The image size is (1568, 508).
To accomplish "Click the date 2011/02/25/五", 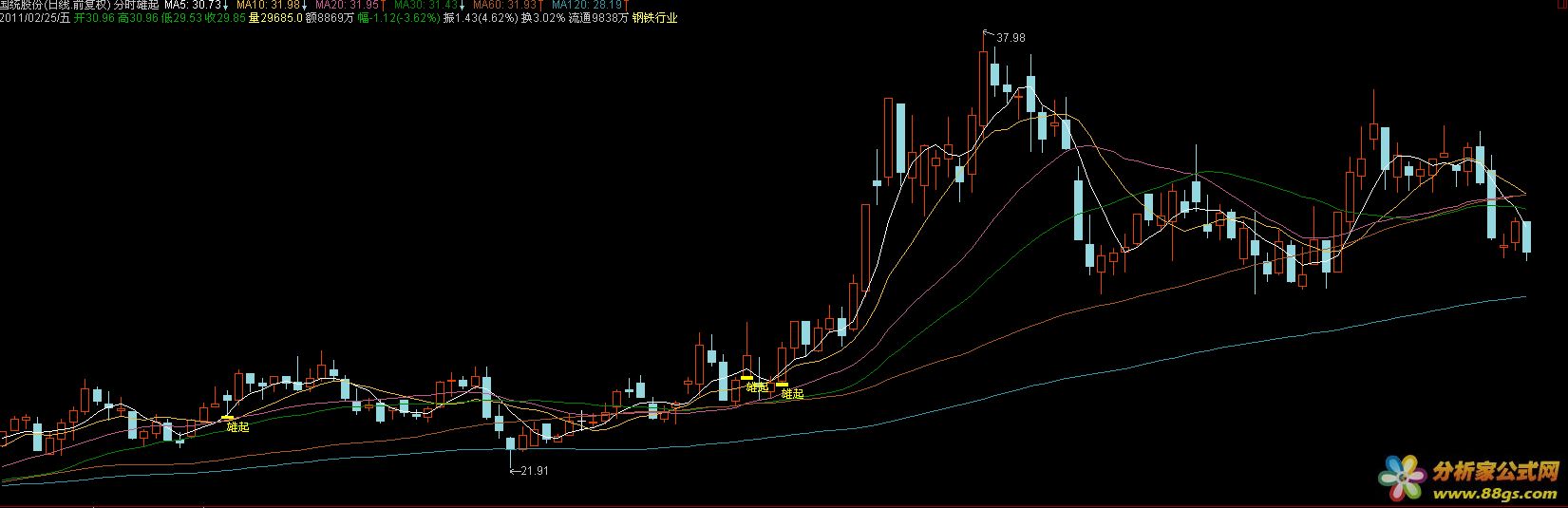I will click(x=35, y=18).
